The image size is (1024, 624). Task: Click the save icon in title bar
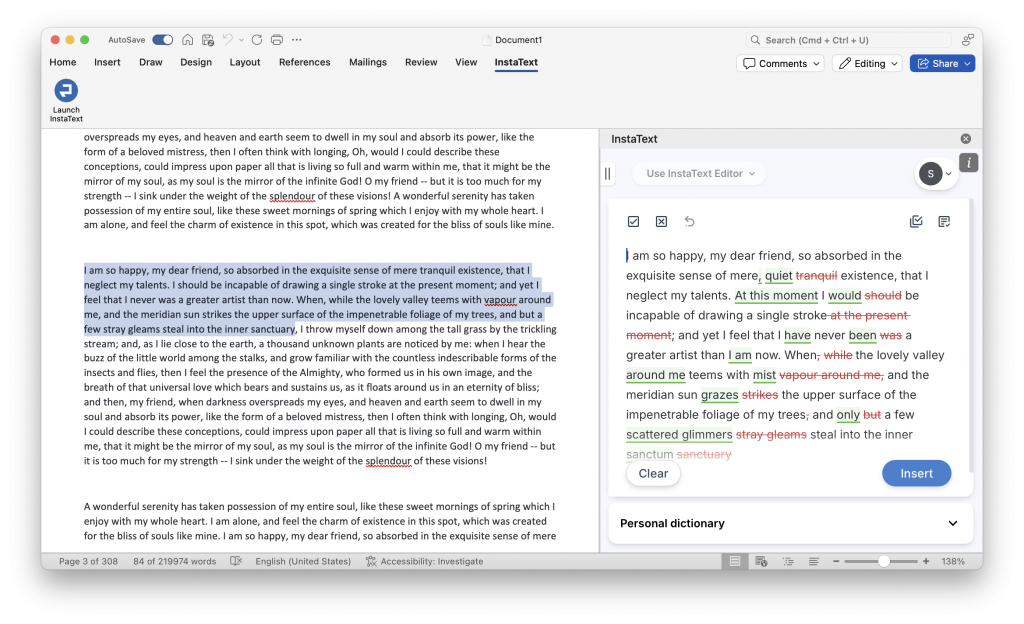208,40
